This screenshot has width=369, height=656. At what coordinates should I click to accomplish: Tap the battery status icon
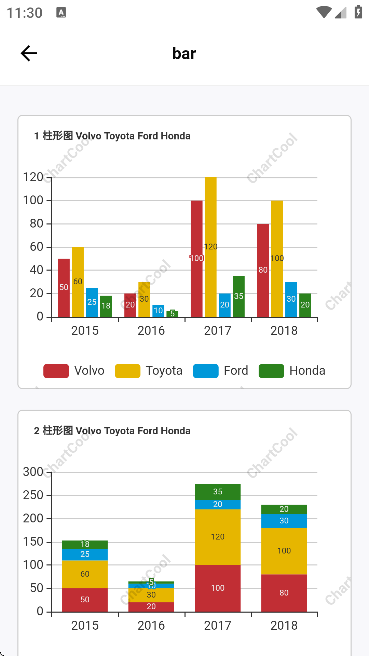pyautogui.click(x=358, y=12)
